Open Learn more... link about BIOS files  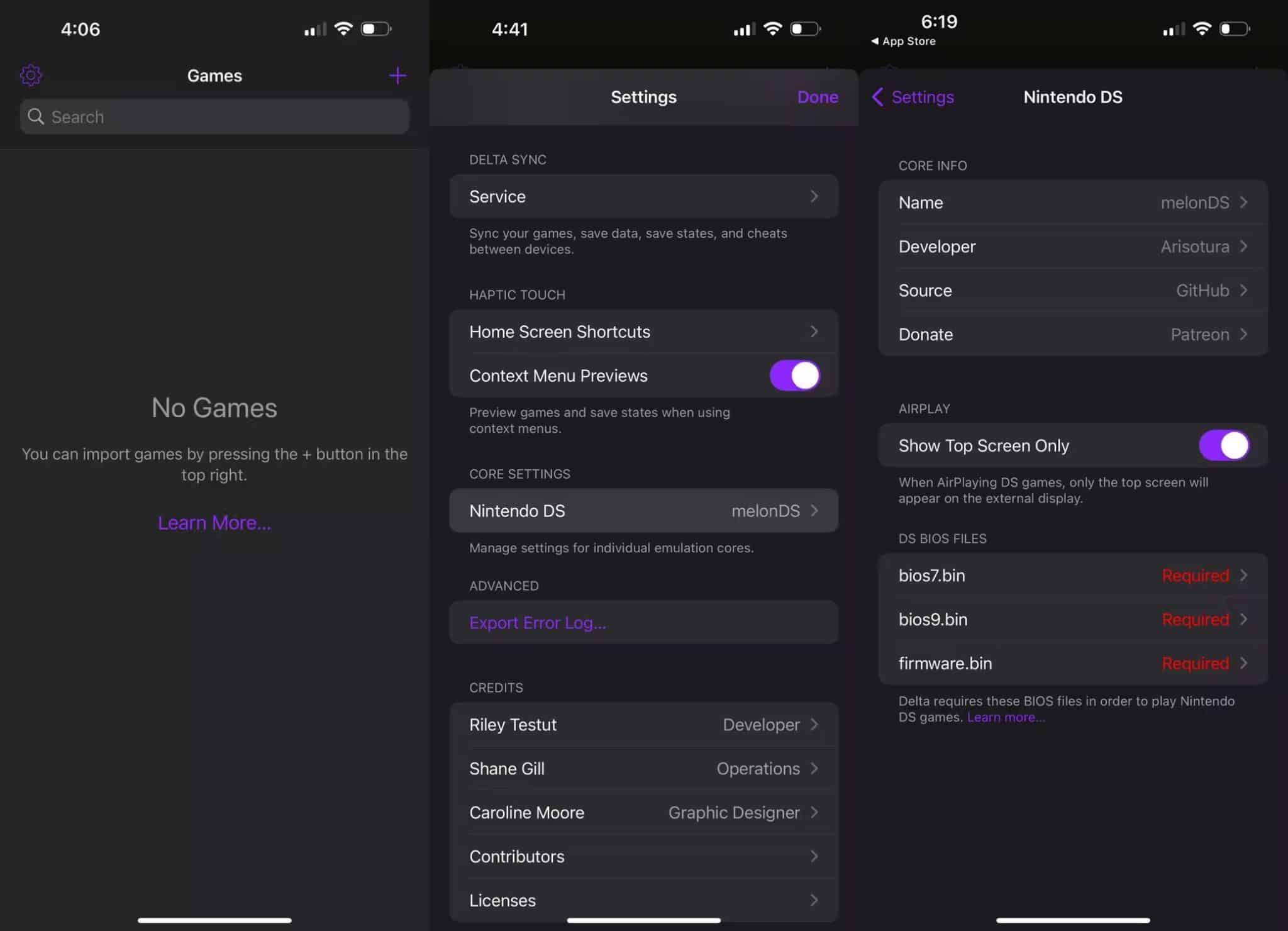(1006, 718)
